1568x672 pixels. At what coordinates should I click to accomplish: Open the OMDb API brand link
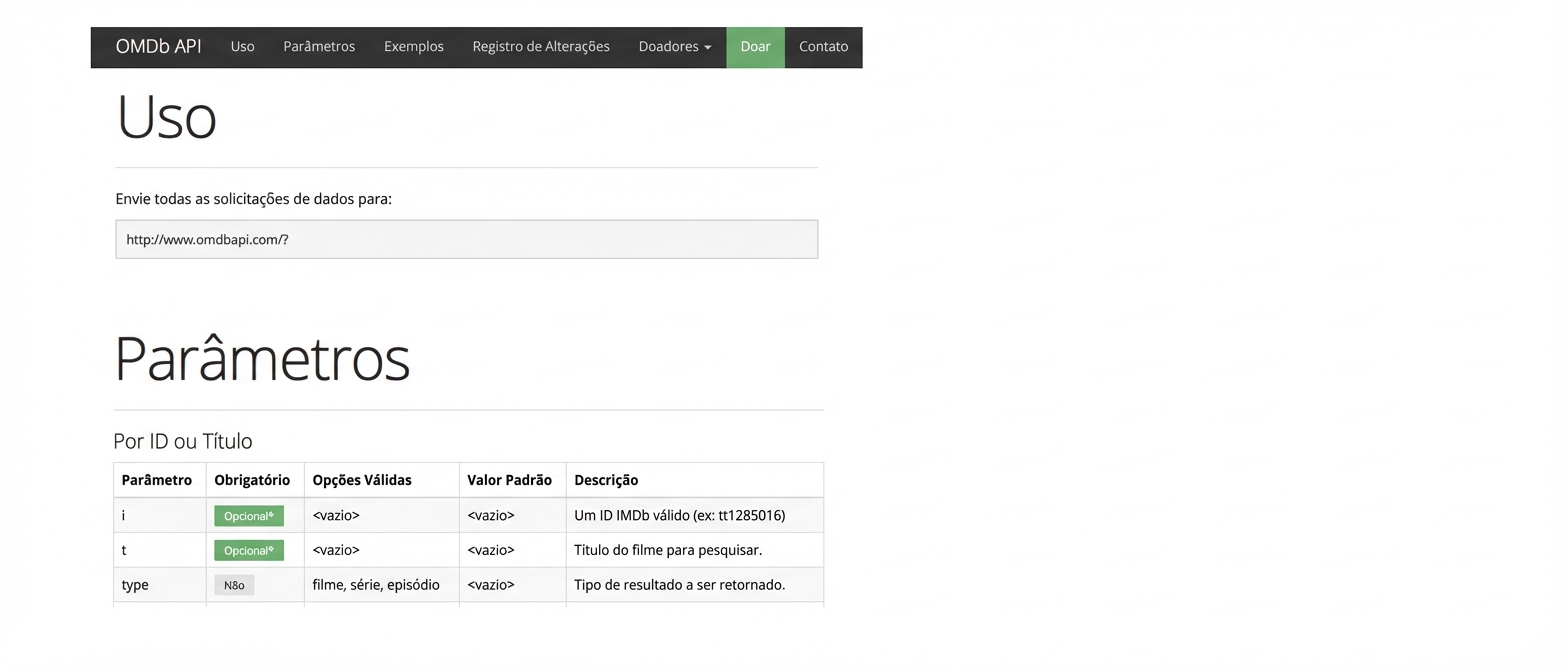pos(158,46)
